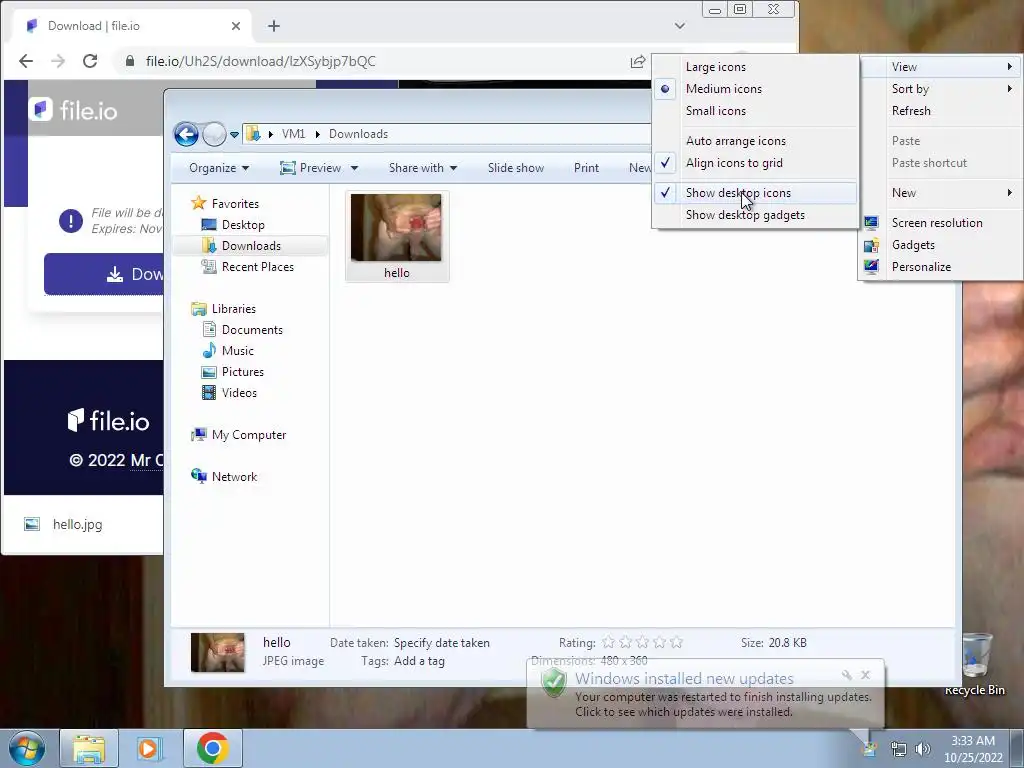Screen dimensions: 1024x768
Task: Click Specify date taken in details pane
Action: pos(441,643)
